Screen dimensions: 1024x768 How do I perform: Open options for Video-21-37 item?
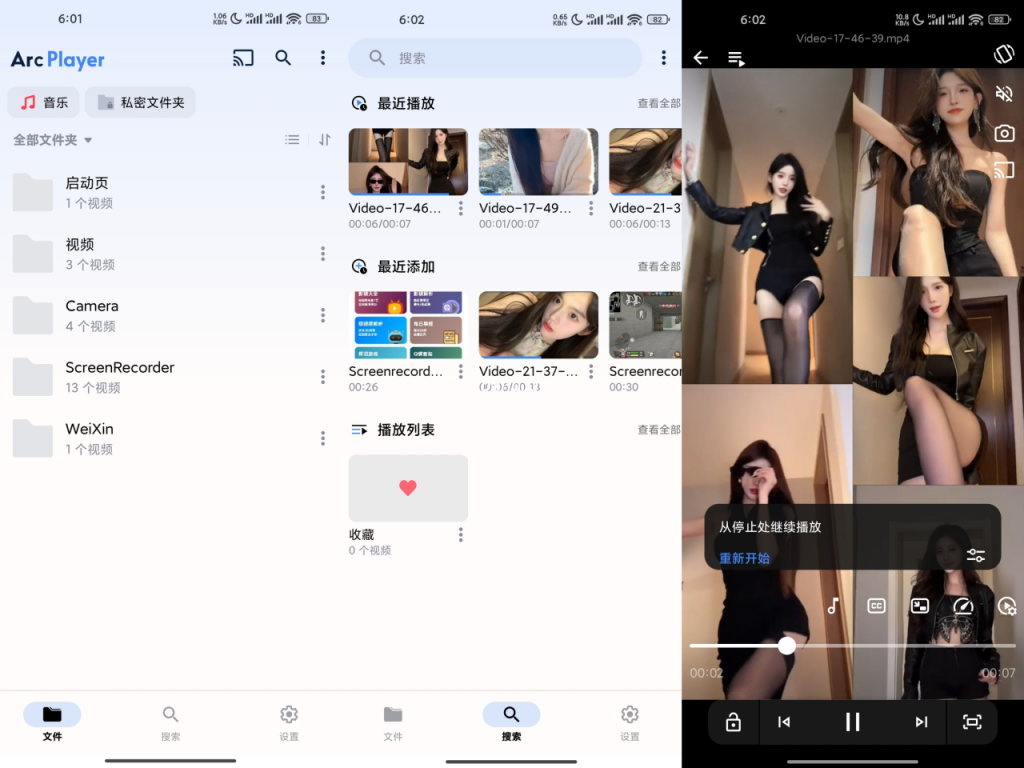point(591,372)
